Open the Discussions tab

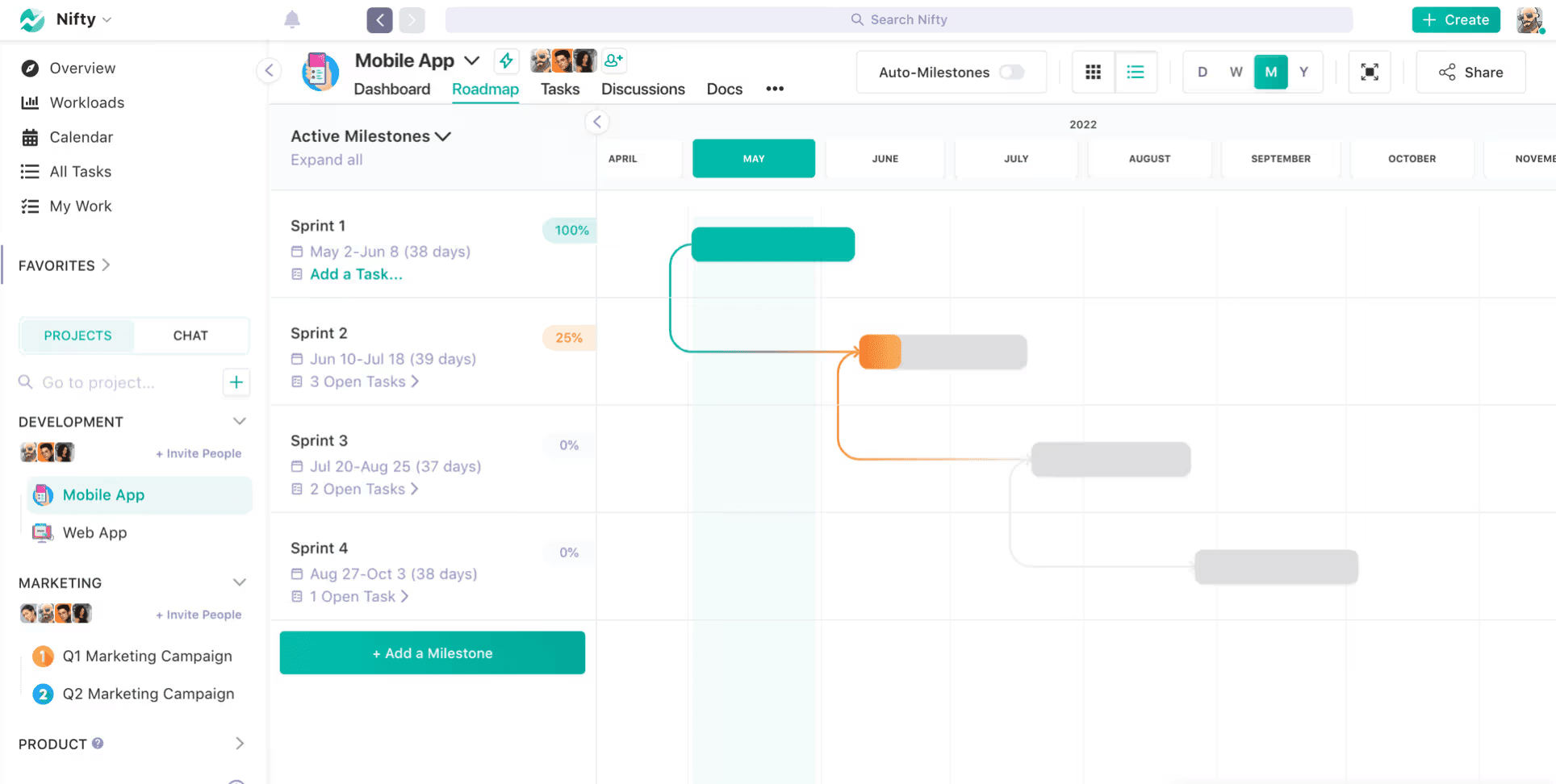click(642, 89)
